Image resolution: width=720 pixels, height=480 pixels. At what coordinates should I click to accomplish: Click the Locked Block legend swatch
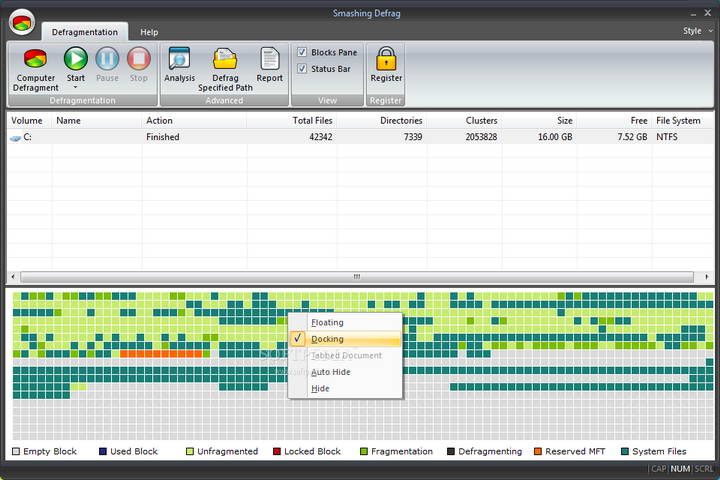point(277,452)
